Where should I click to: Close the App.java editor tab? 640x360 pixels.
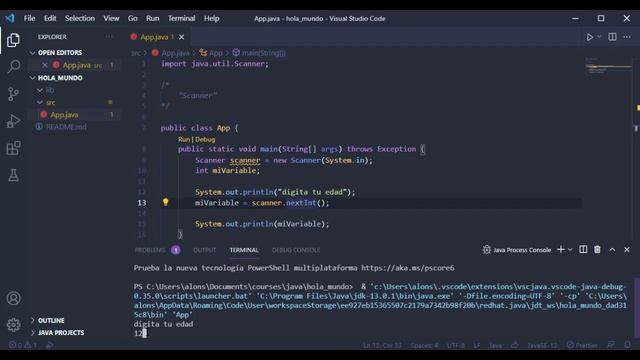pos(182,37)
